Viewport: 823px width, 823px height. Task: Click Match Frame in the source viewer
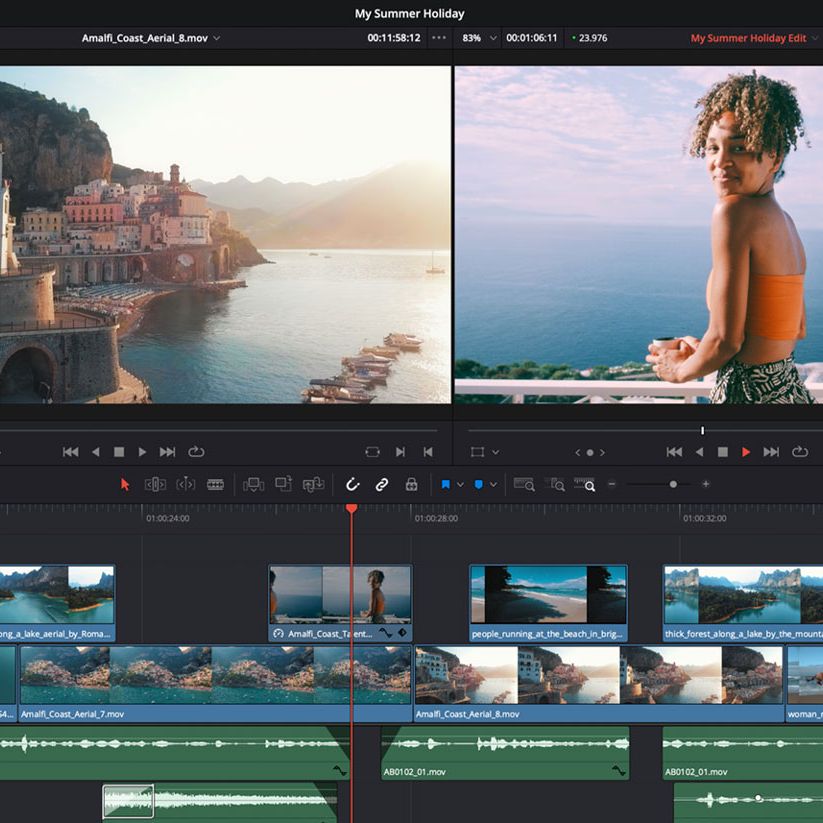[372, 452]
